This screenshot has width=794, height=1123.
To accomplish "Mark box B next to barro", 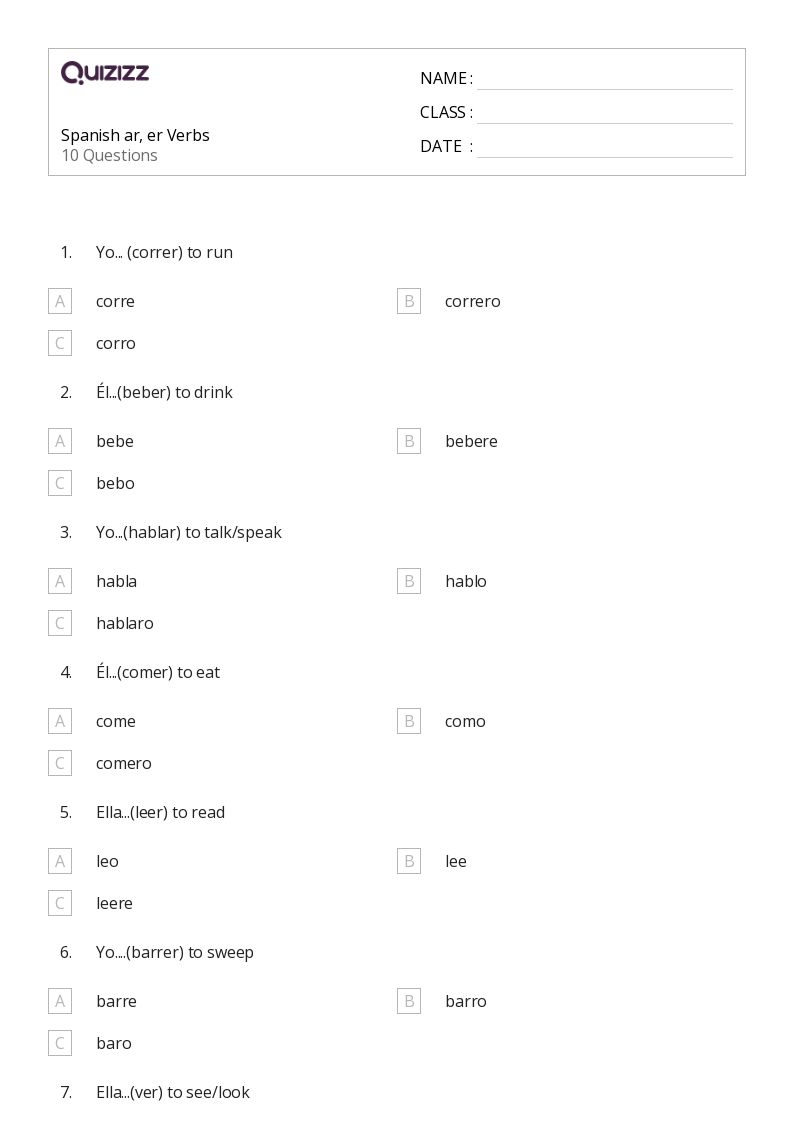I will (x=409, y=1001).
